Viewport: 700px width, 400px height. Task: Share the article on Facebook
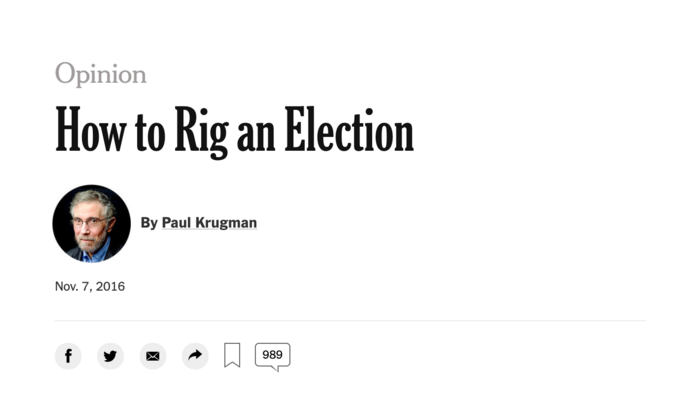68,355
